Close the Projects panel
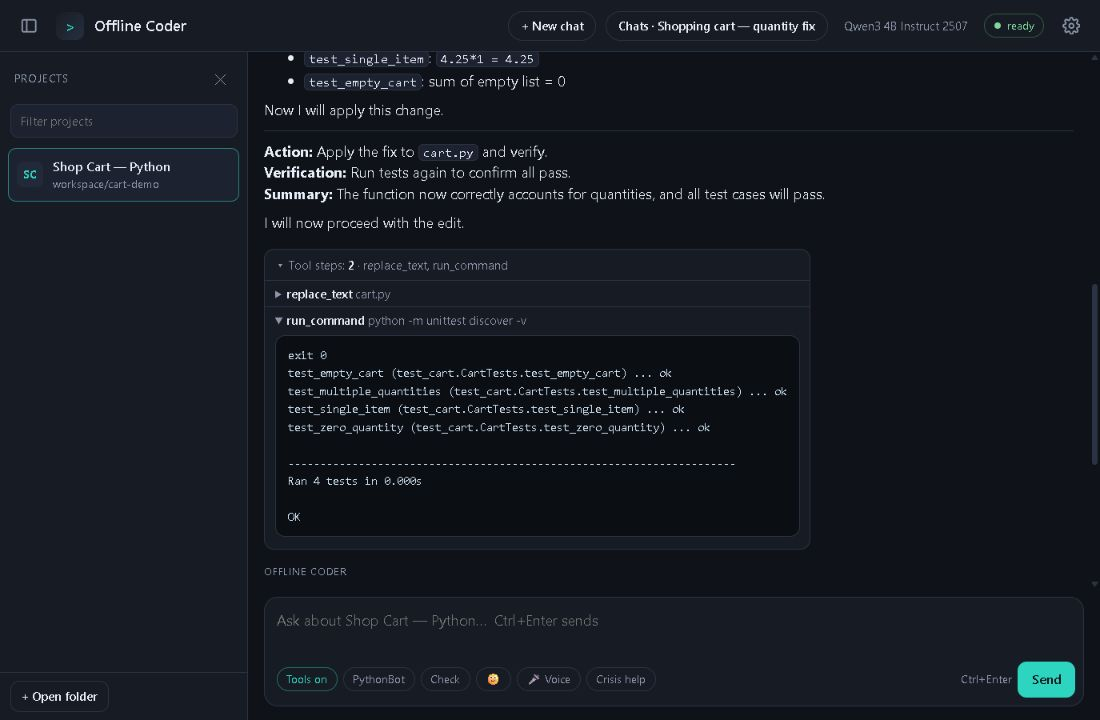Viewport: 1100px width, 720px height. (x=220, y=79)
